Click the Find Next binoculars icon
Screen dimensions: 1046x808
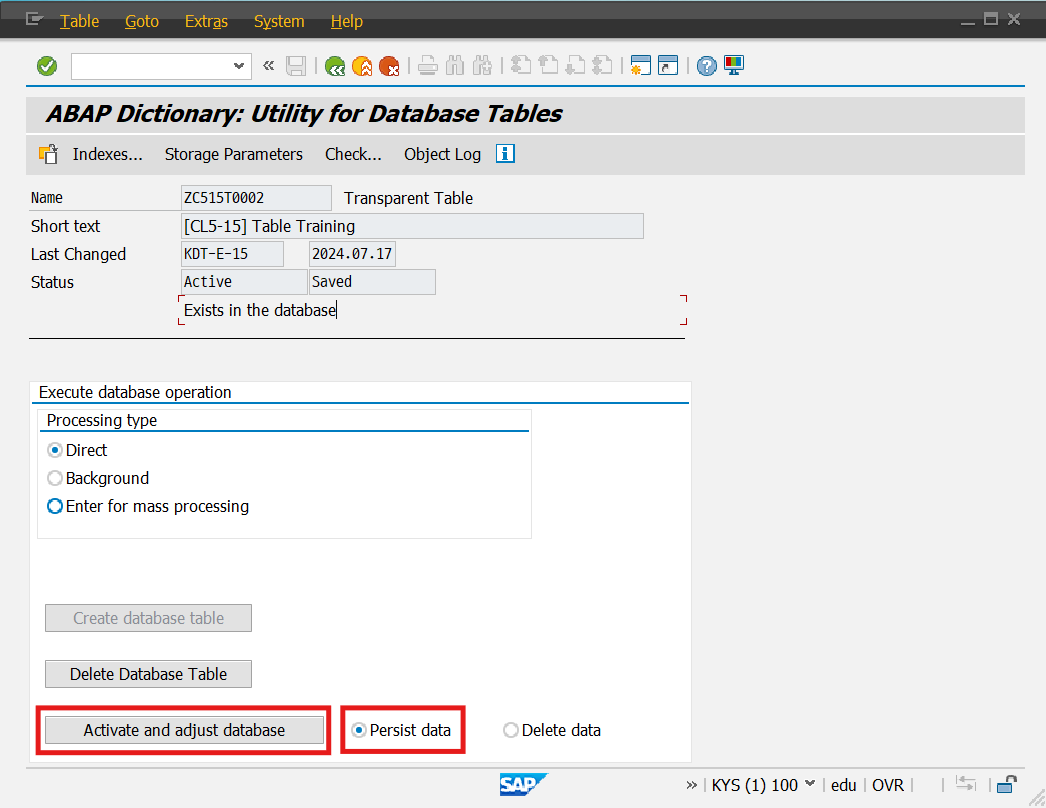click(482, 66)
